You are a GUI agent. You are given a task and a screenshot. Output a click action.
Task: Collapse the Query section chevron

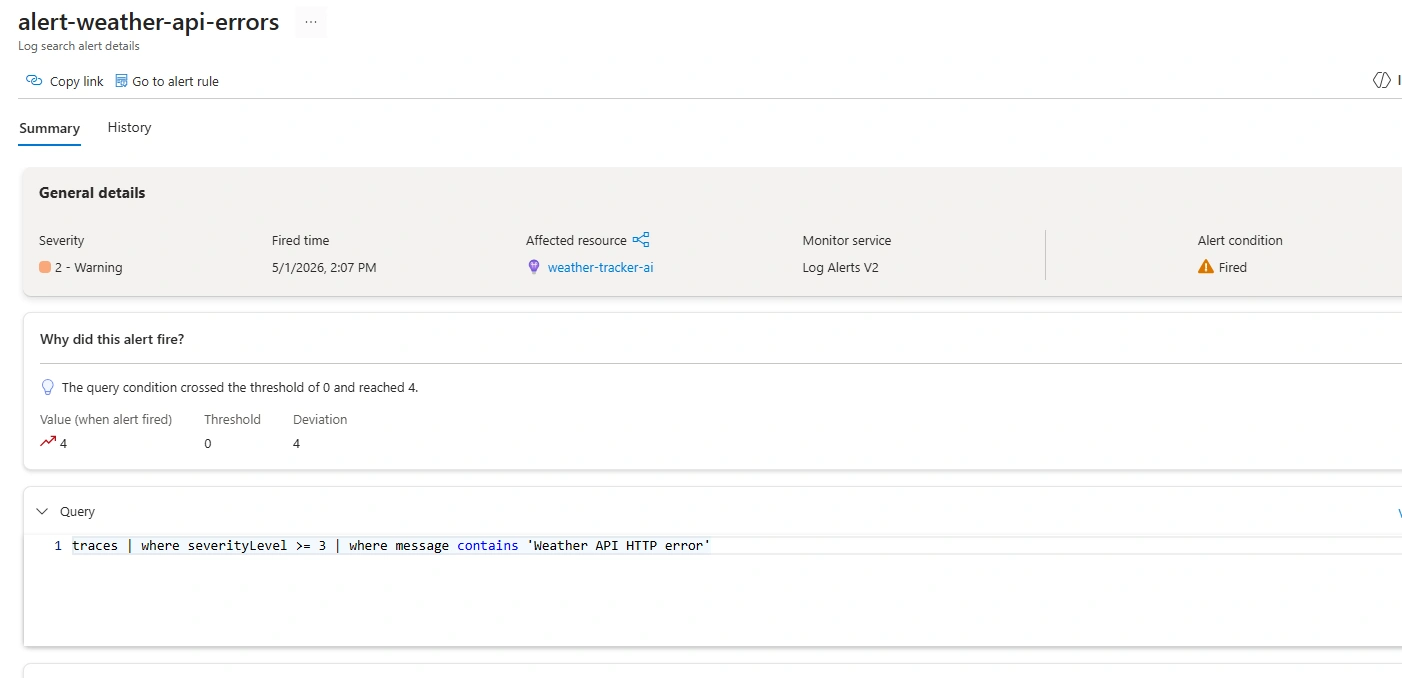point(42,511)
